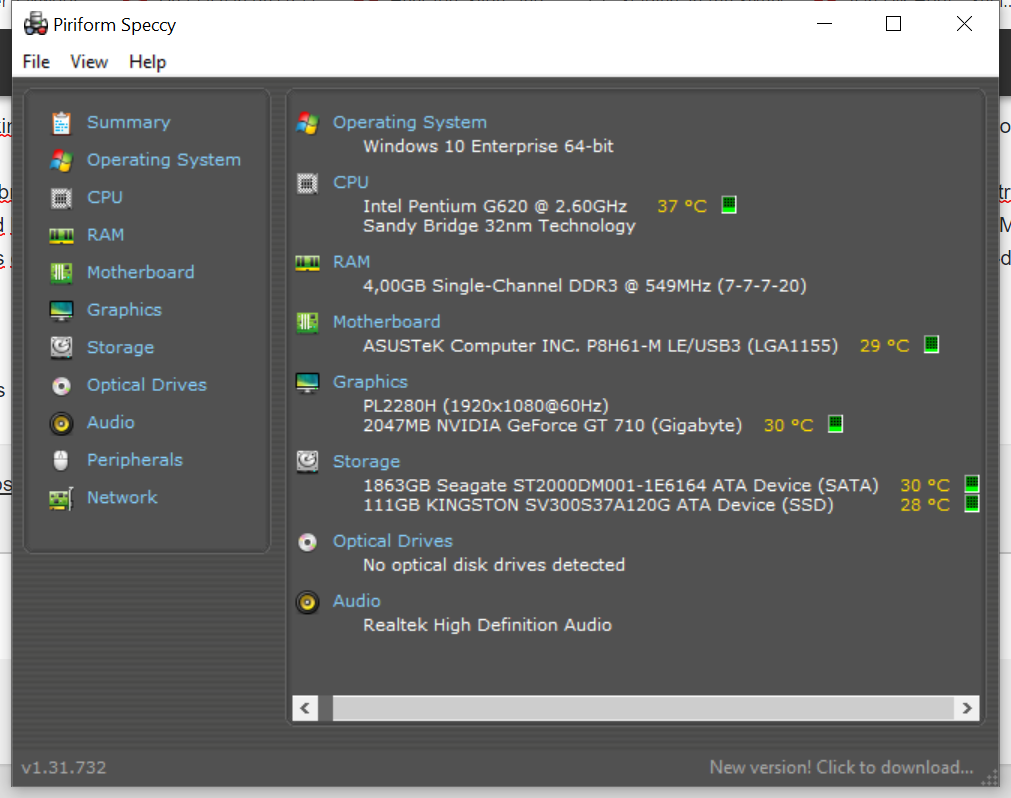Click the RAM stick icon in sidebar
This screenshot has height=798, width=1011.
[x=61, y=236]
